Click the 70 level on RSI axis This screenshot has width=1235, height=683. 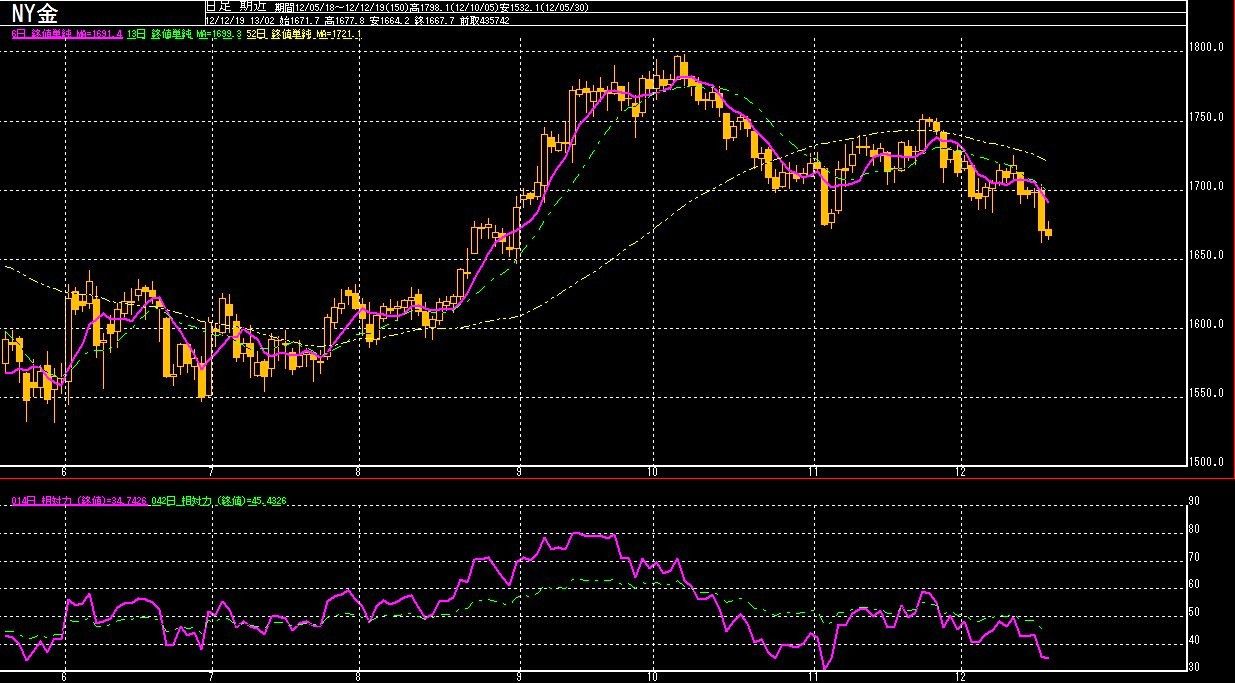click(1193, 557)
